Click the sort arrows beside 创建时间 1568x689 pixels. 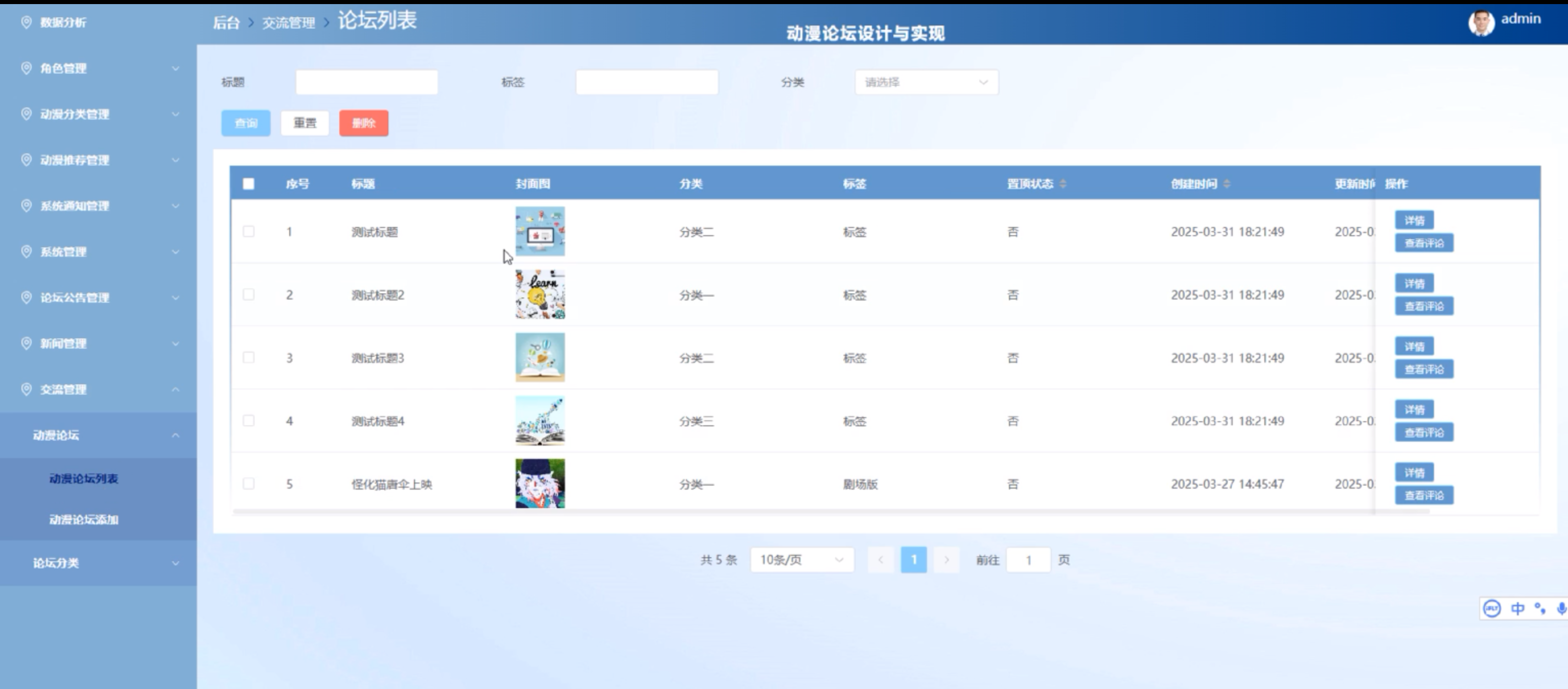pyautogui.click(x=1227, y=184)
